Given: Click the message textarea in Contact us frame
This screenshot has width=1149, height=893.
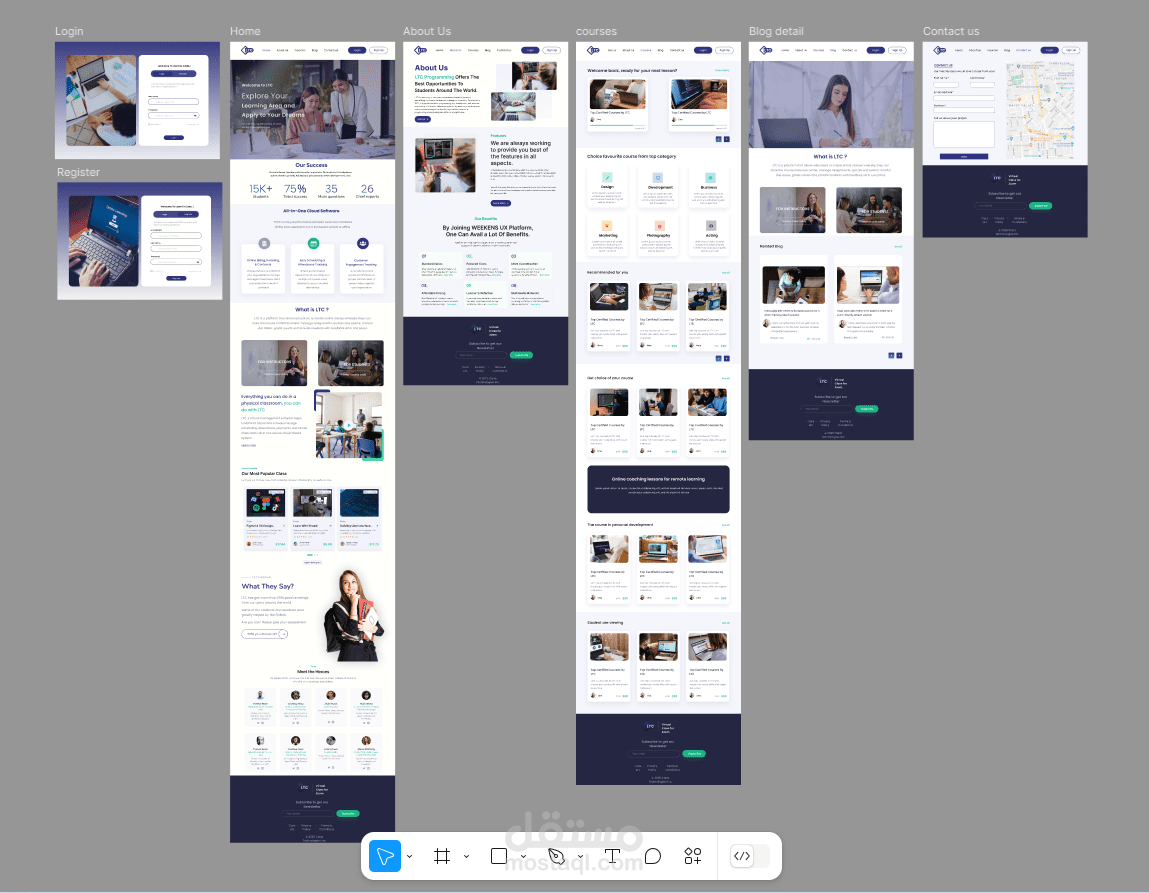Looking at the screenshot, I should click(x=964, y=134).
